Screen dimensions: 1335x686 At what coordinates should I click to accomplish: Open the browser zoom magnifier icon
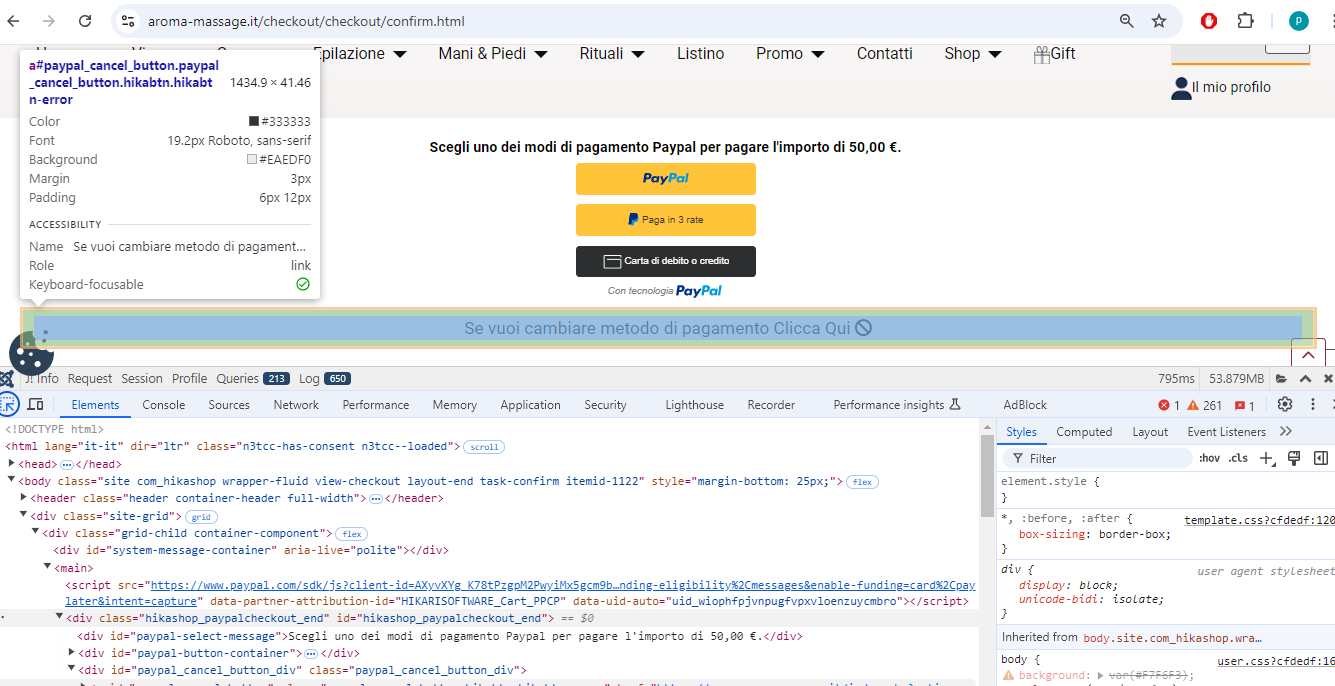1127,21
